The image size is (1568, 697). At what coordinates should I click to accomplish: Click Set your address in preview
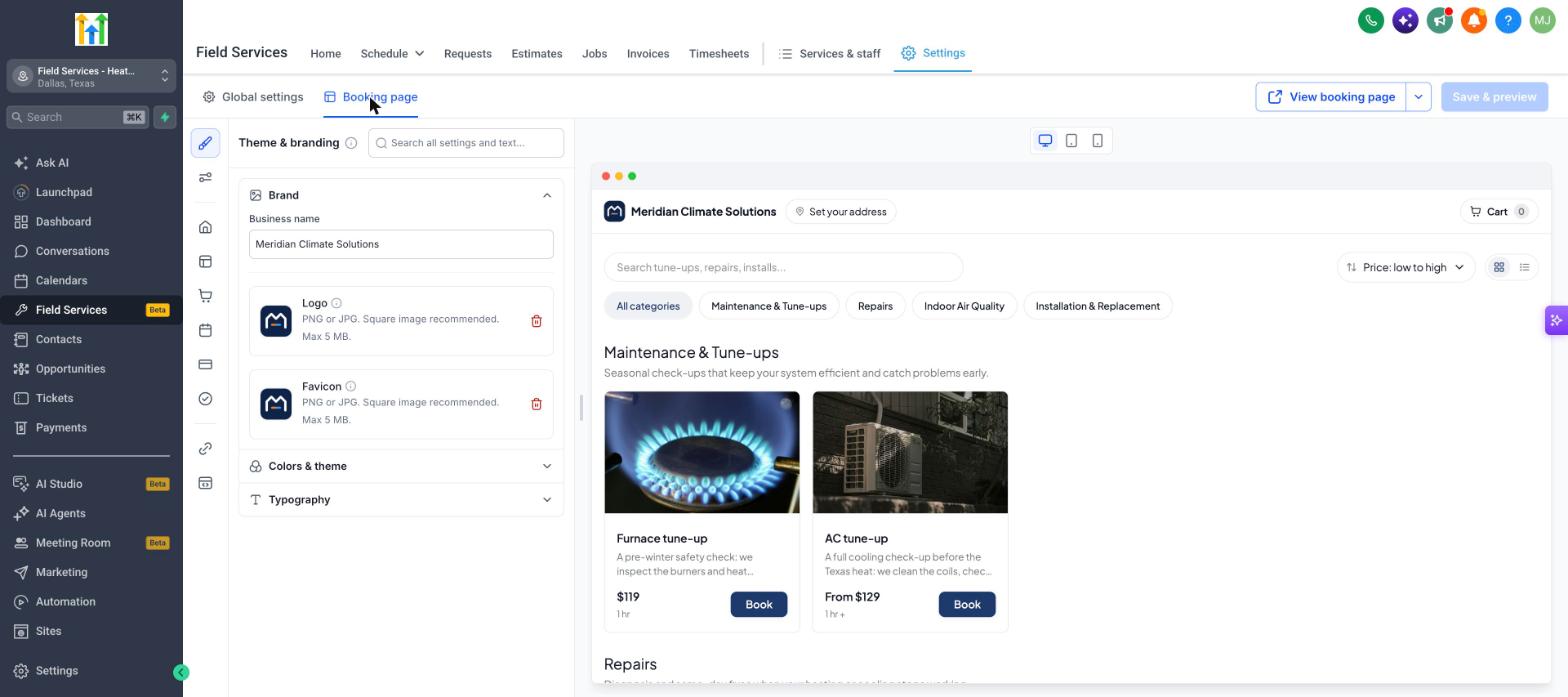841,212
